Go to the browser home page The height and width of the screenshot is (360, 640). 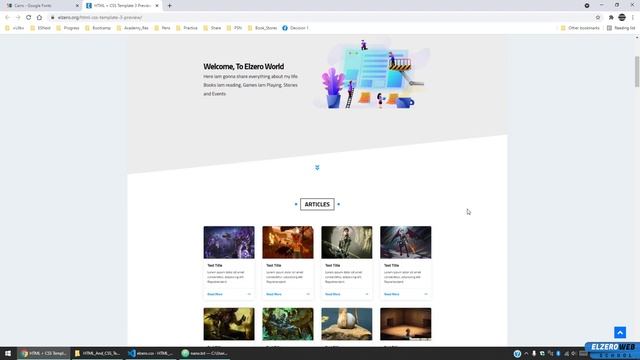39,18
